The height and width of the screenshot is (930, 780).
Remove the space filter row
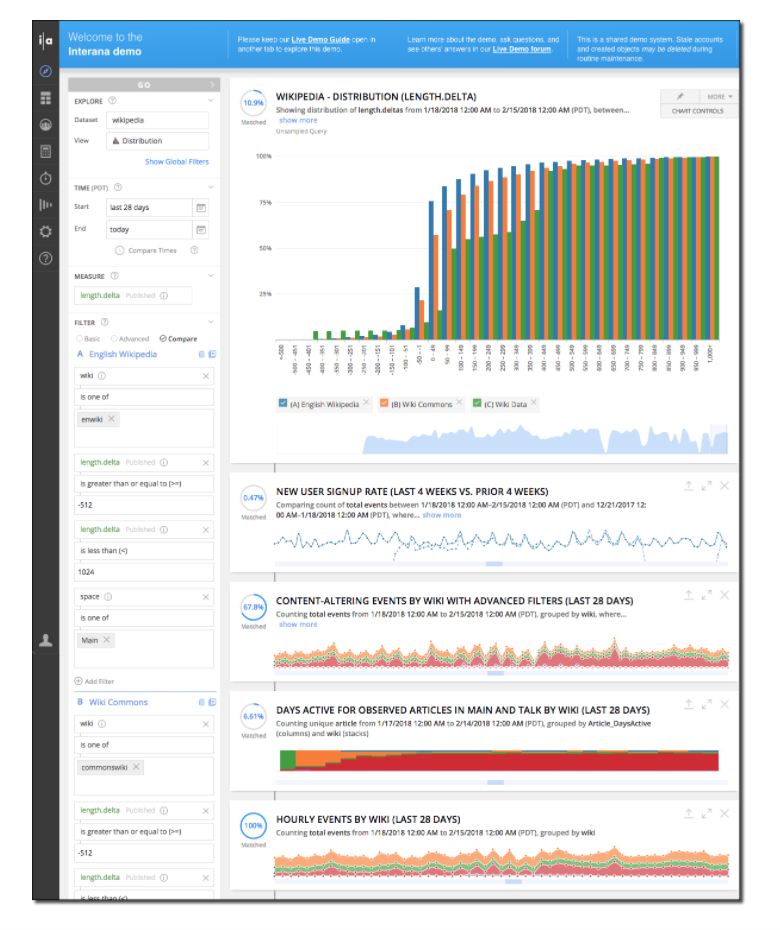pyautogui.click(x=206, y=597)
